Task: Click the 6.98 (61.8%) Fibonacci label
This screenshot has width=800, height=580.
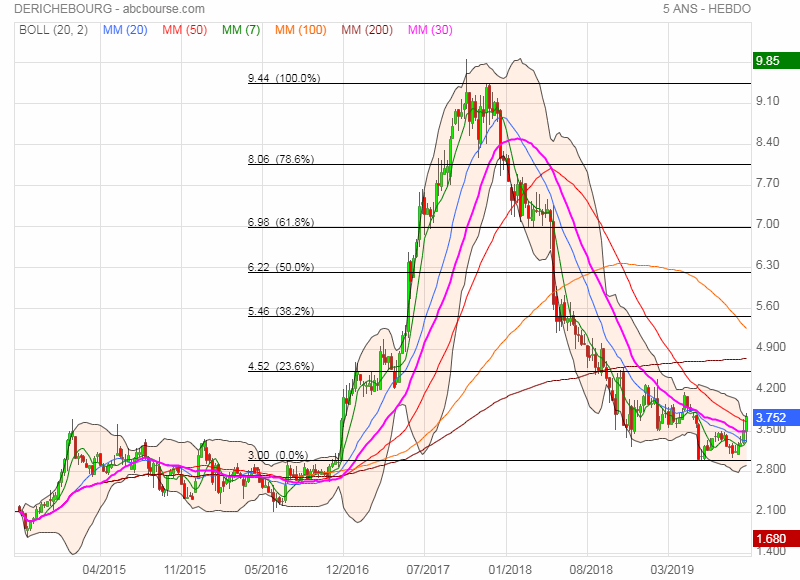Action: (x=281, y=222)
